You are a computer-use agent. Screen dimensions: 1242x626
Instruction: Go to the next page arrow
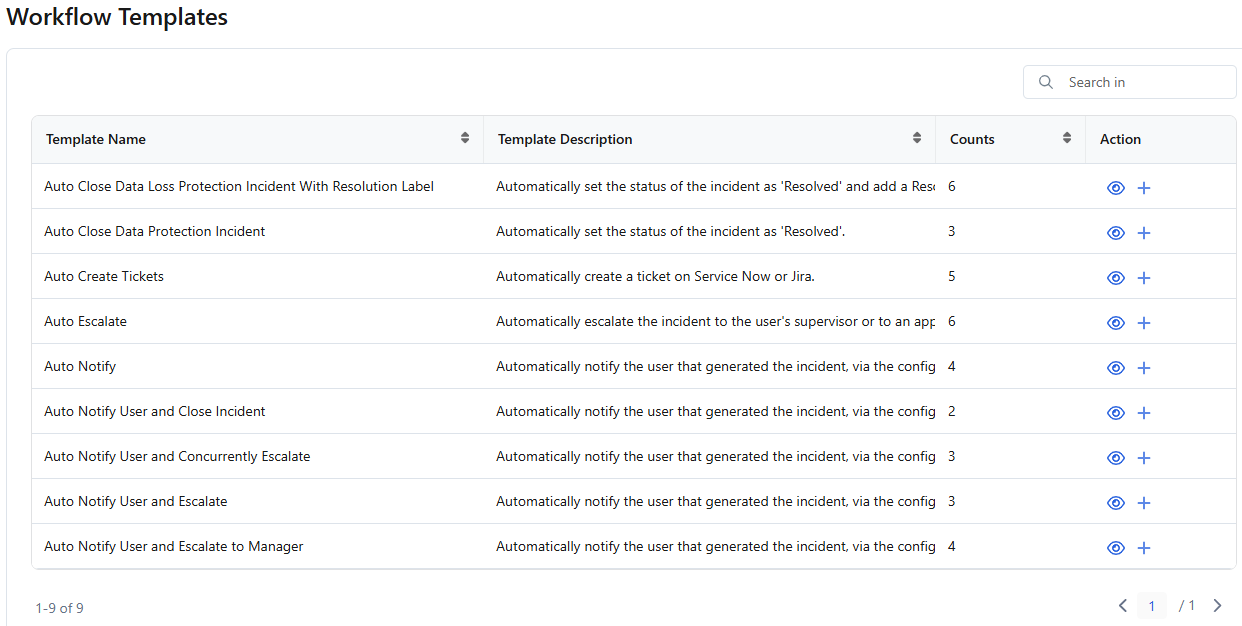(x=1217, y=605)
